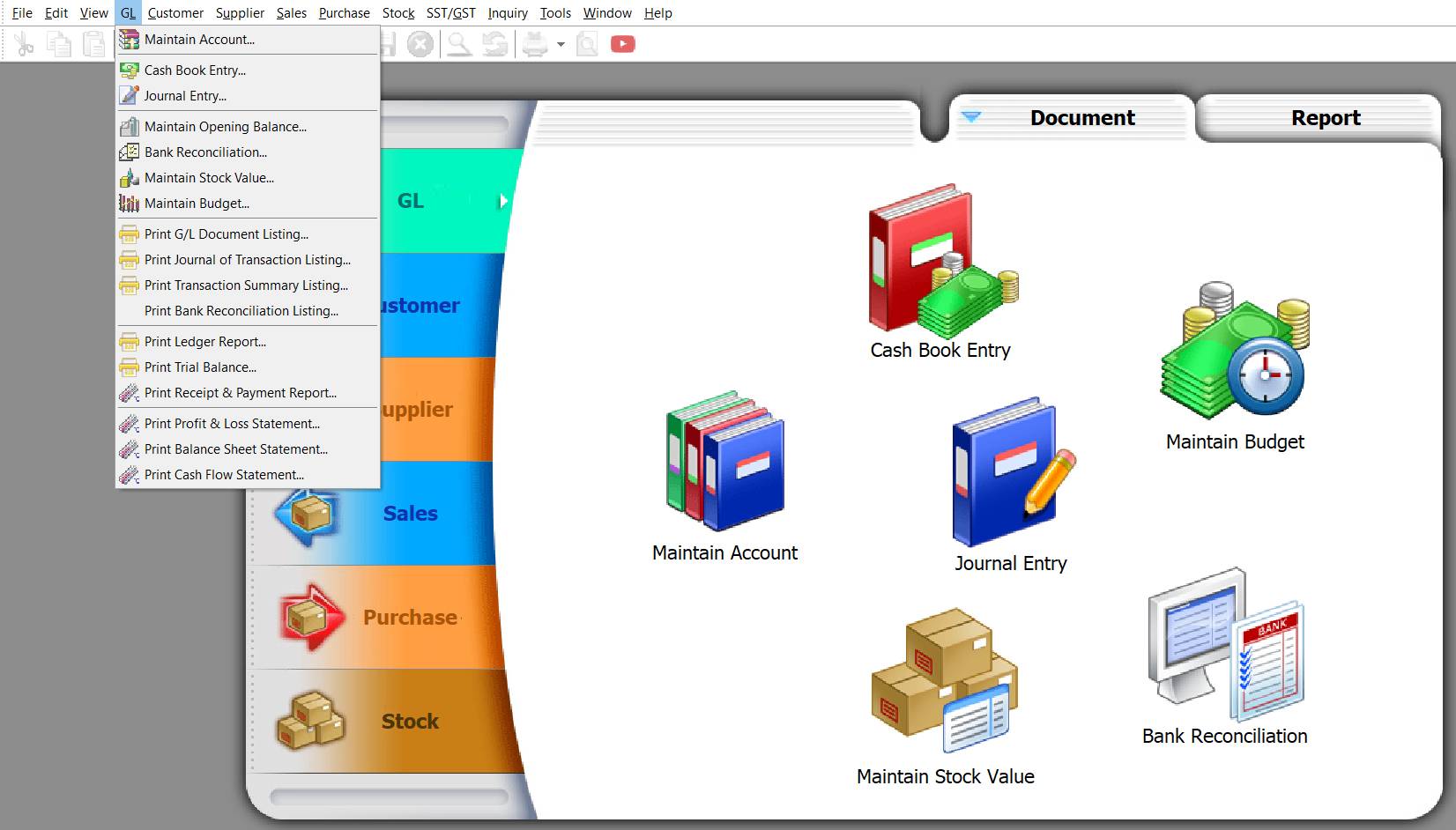Open the Inquiry menu
Screen dimensions: 1456x830
pyautogui.click(x=508, y=12)
